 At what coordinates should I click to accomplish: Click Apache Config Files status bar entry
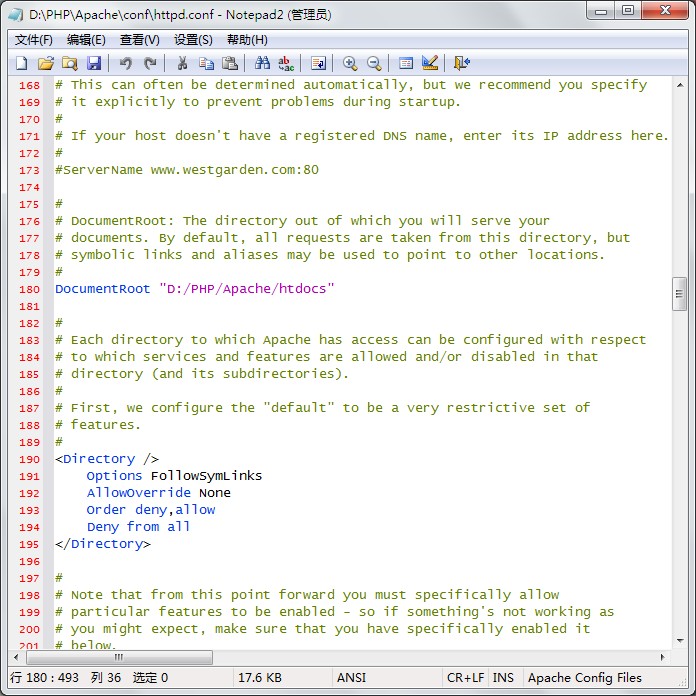pos(585,678)
